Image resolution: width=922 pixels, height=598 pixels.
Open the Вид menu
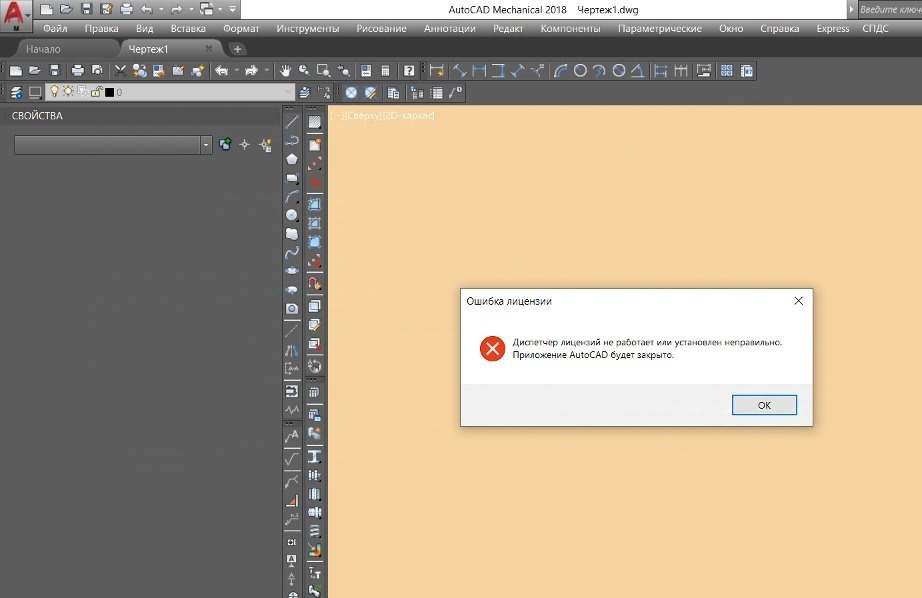[145, 28]
